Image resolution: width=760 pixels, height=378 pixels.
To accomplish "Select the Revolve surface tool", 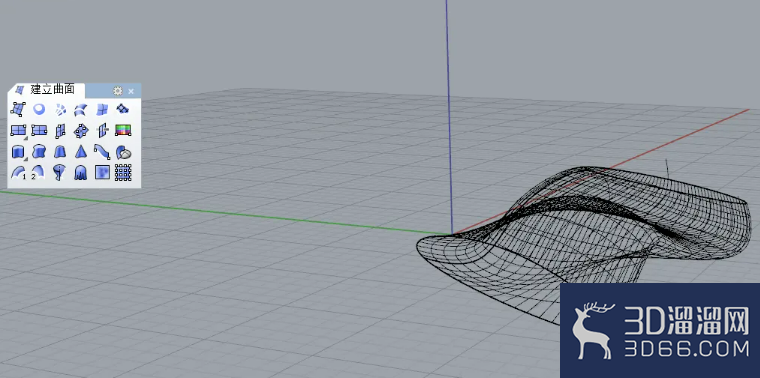I will (x=60, y=173).
